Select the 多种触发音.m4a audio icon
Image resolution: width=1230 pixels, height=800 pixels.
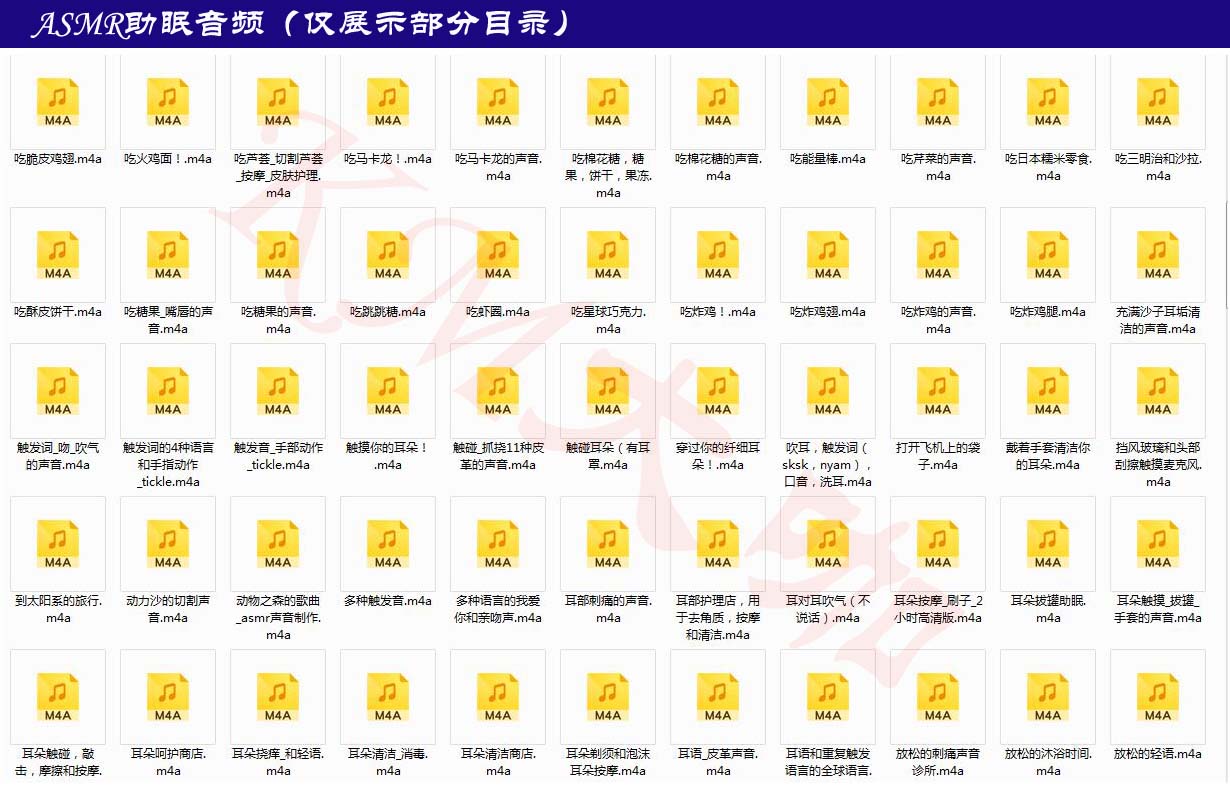pyautogui.click(x=388, y=545)
